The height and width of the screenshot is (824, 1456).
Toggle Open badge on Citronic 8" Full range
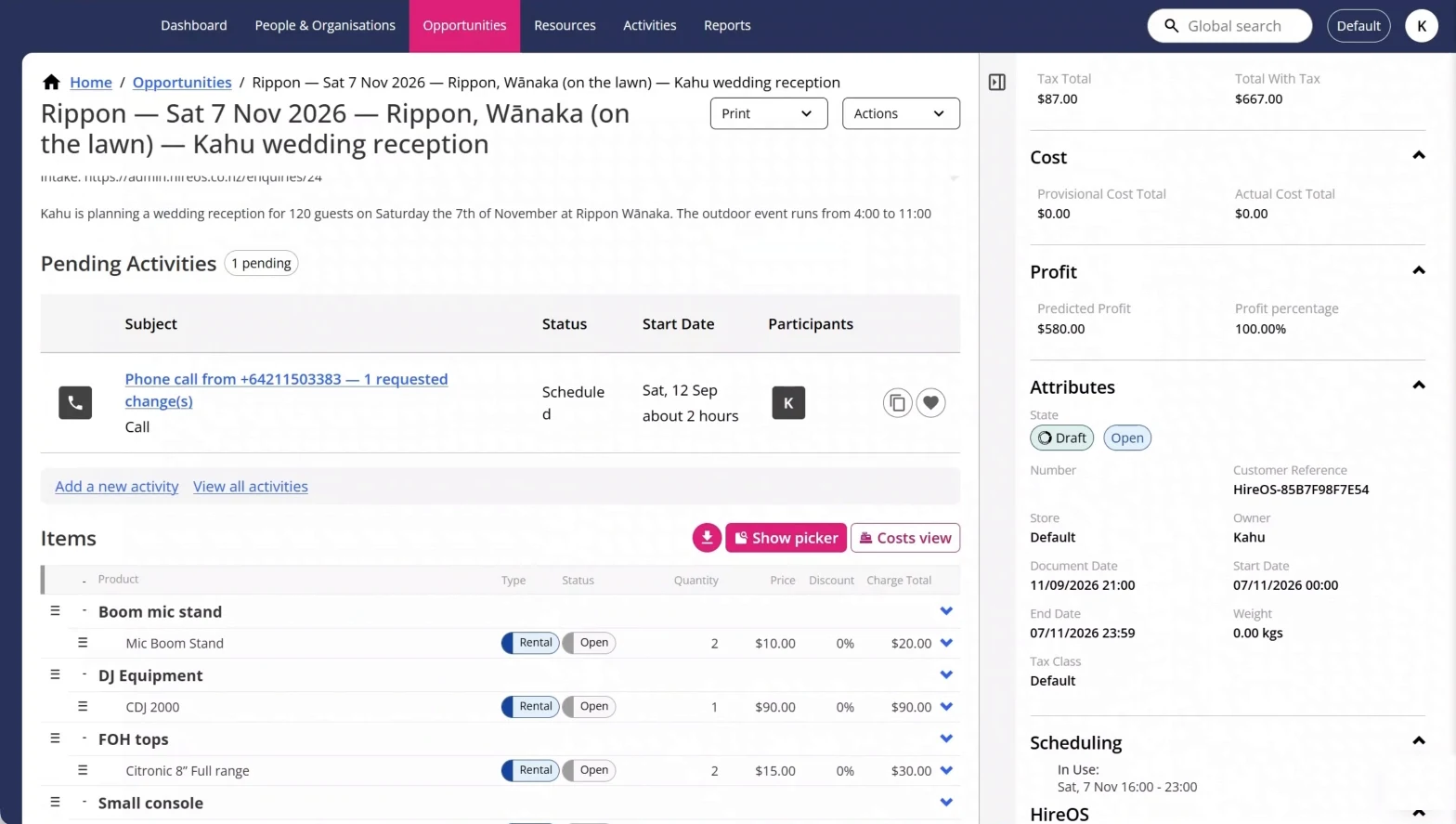[590, 770]
